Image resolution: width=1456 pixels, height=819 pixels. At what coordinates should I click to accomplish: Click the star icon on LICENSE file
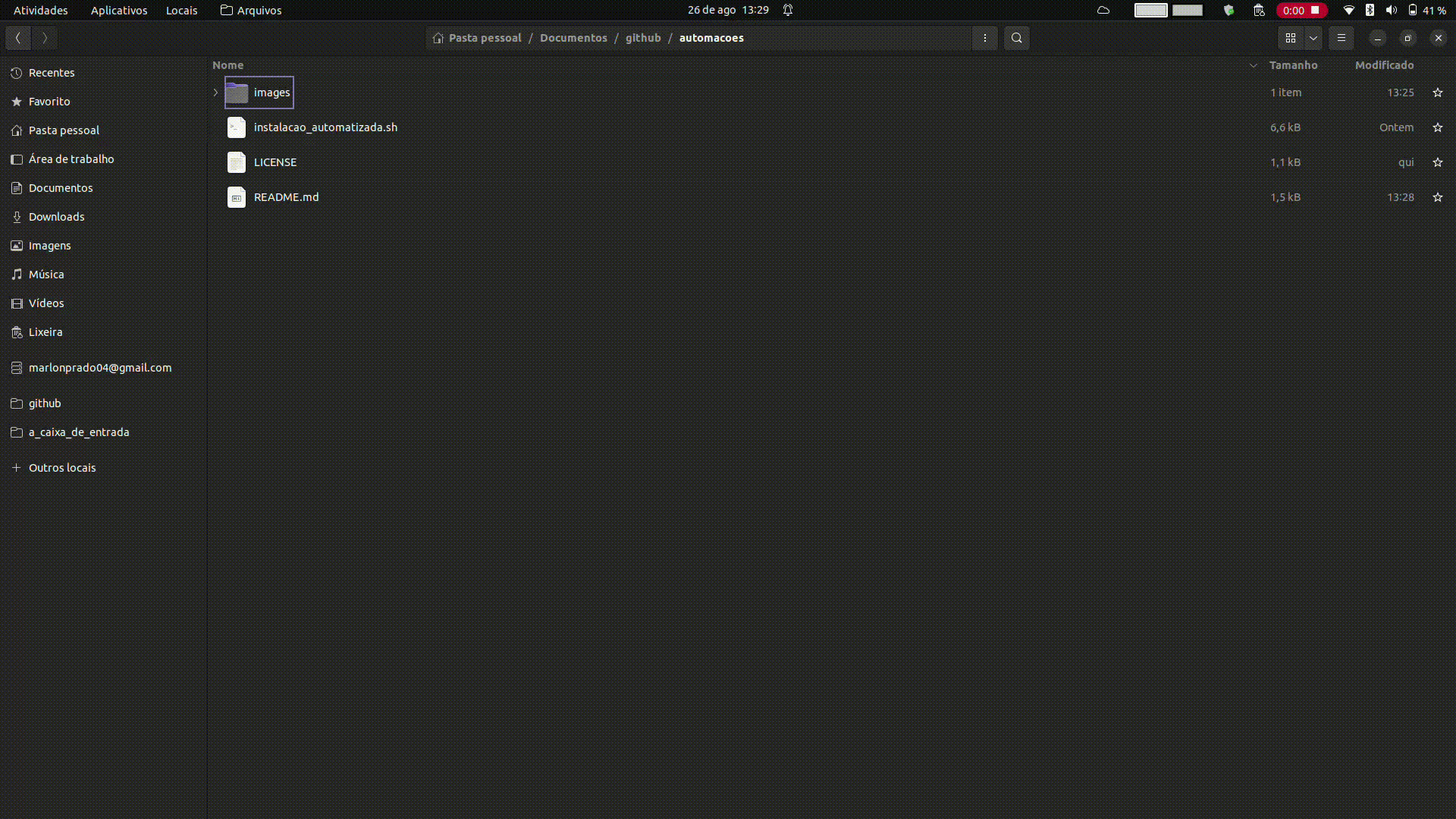coord(1437,161)
